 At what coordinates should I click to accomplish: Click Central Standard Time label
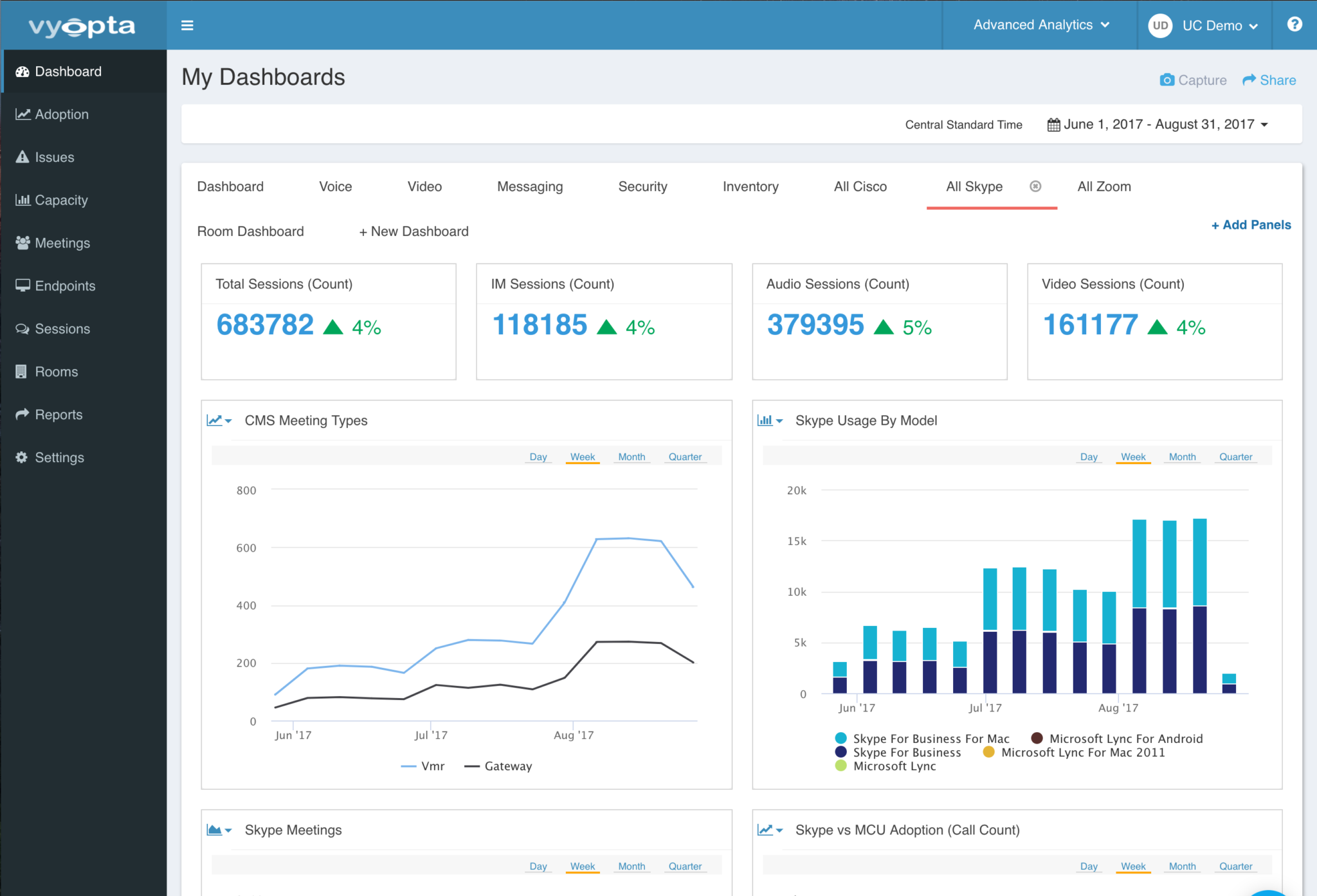tap(963, 125)
